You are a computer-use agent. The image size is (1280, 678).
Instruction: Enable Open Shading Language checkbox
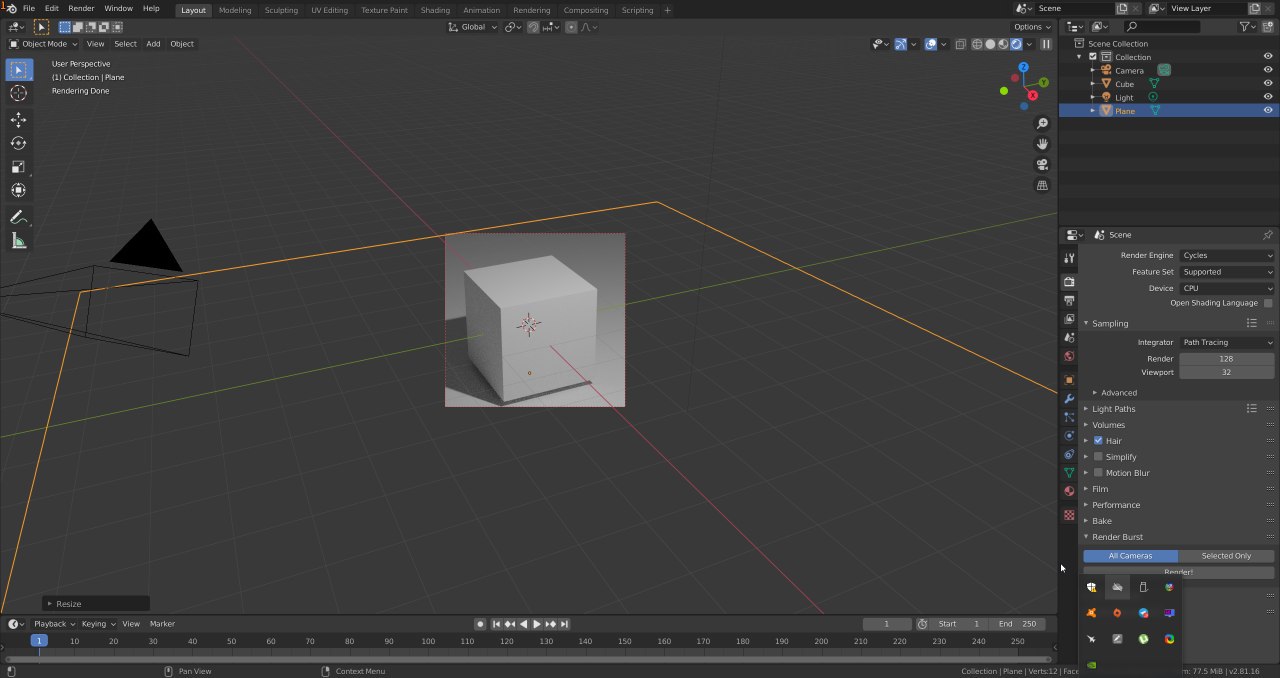[x=1268, y=303]
